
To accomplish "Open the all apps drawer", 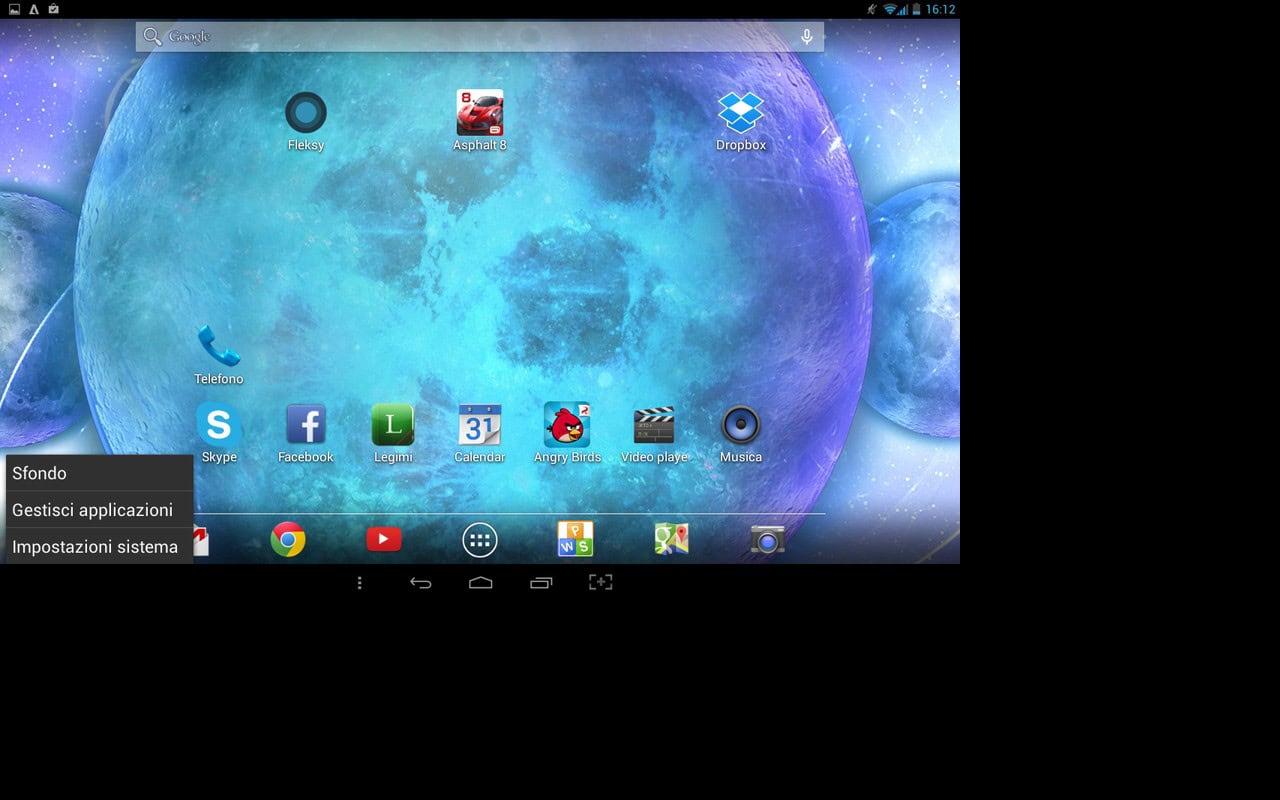I will coord(480,541).
